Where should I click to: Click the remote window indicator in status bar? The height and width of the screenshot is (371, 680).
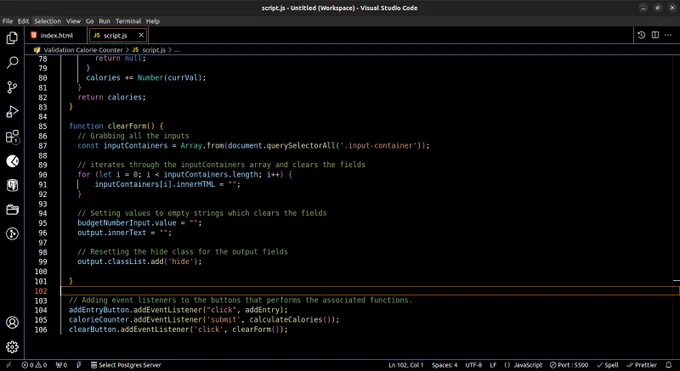9,365
